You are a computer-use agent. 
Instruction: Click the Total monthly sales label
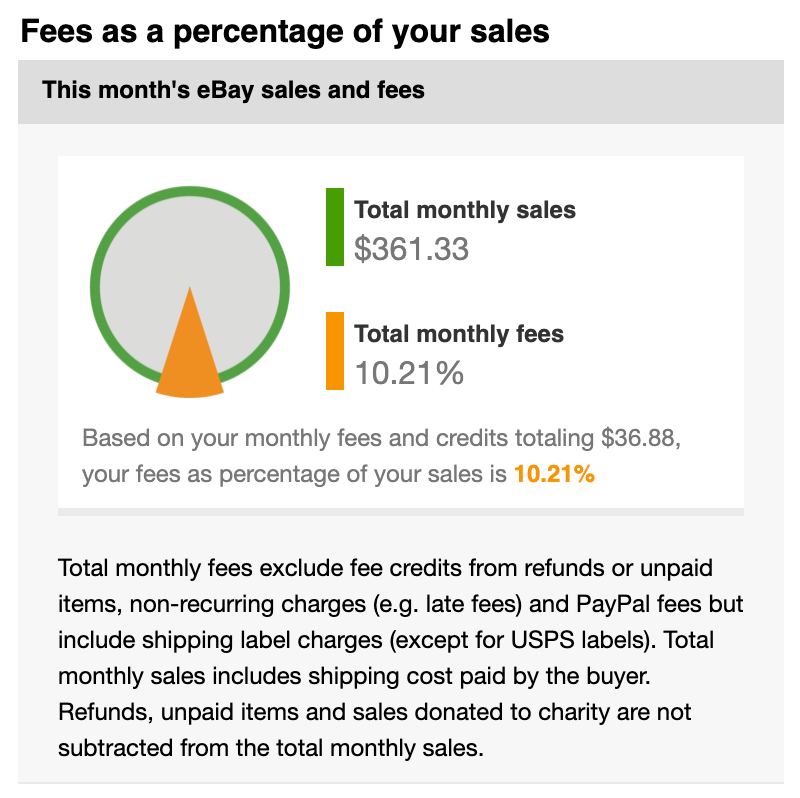(x=465, y=210)
